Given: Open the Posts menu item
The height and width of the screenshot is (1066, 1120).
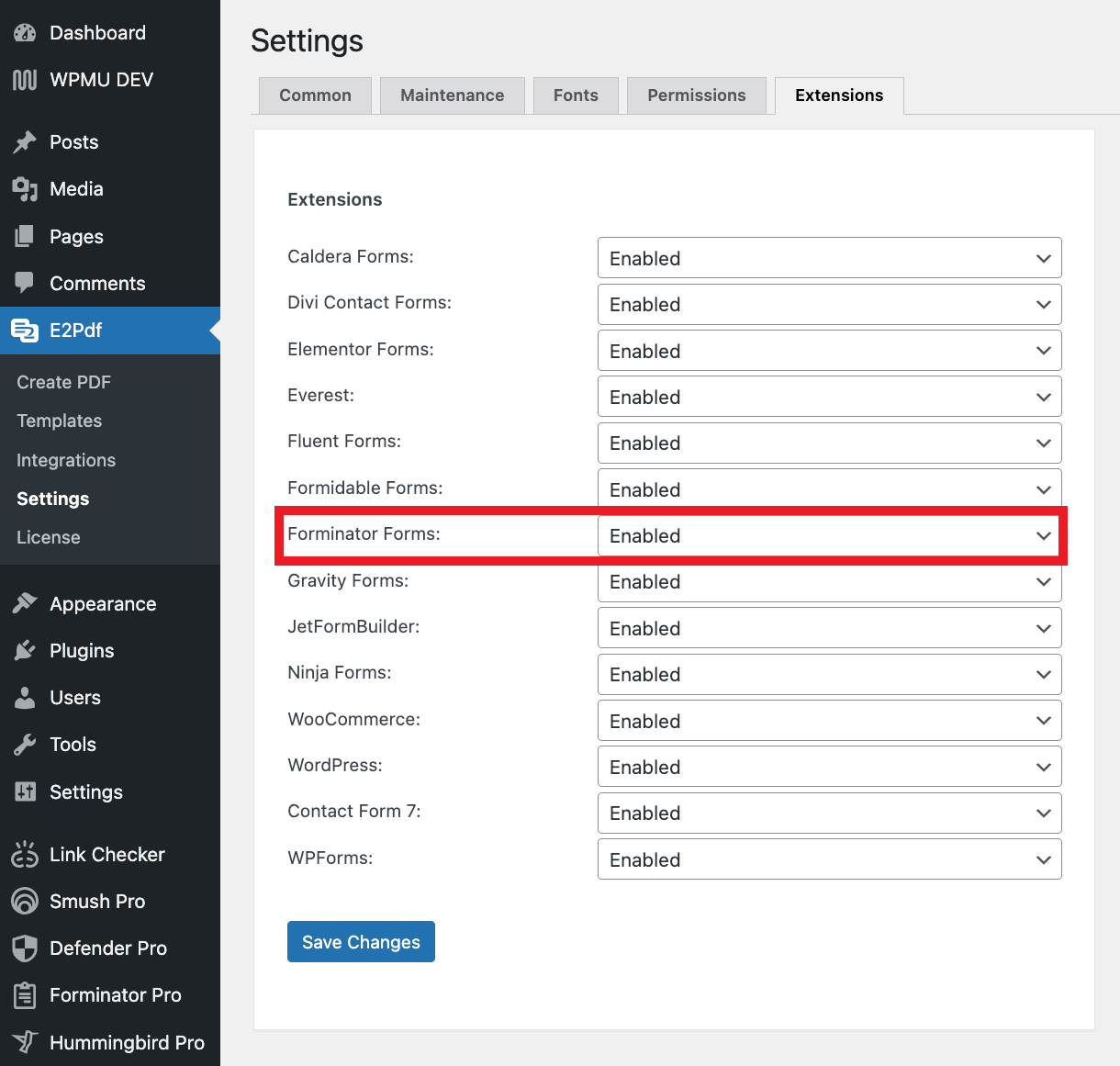Looking at the screenshot, I should (110, 142).
